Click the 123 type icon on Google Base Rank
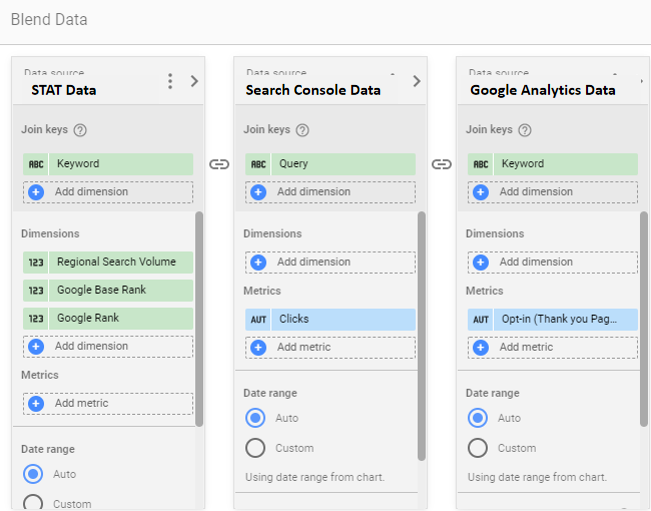The width and height of the screenshot is (651, 511). pyautogui.click(x=36, y=290)
